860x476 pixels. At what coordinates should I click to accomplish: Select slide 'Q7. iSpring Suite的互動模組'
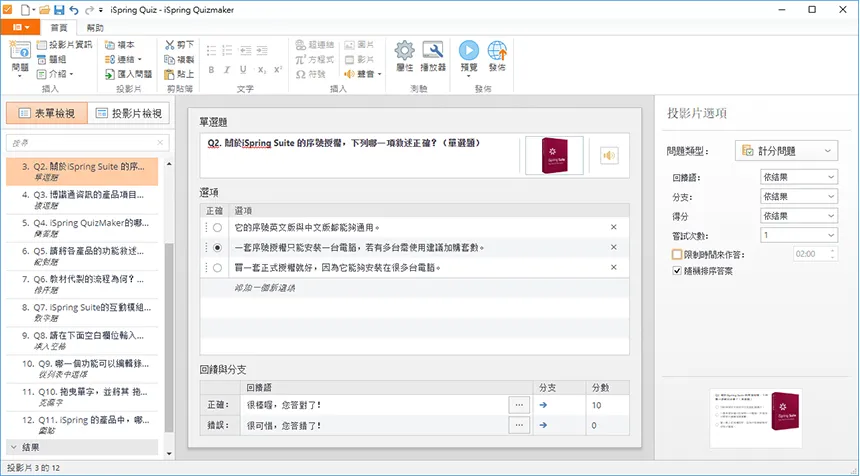coord(82,312)
